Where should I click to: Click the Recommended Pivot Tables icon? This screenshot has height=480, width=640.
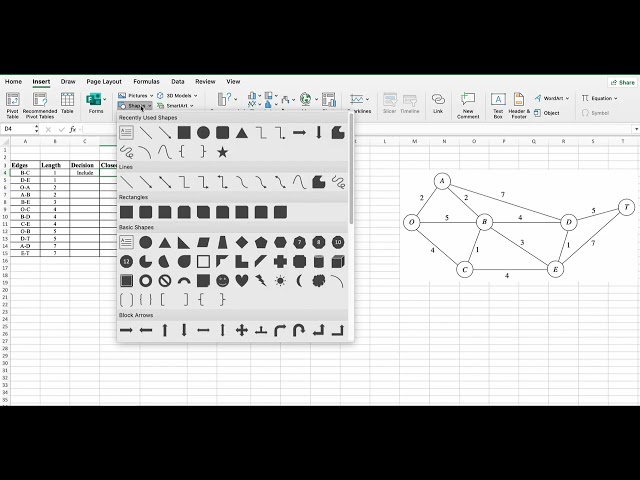click(40, 105)
